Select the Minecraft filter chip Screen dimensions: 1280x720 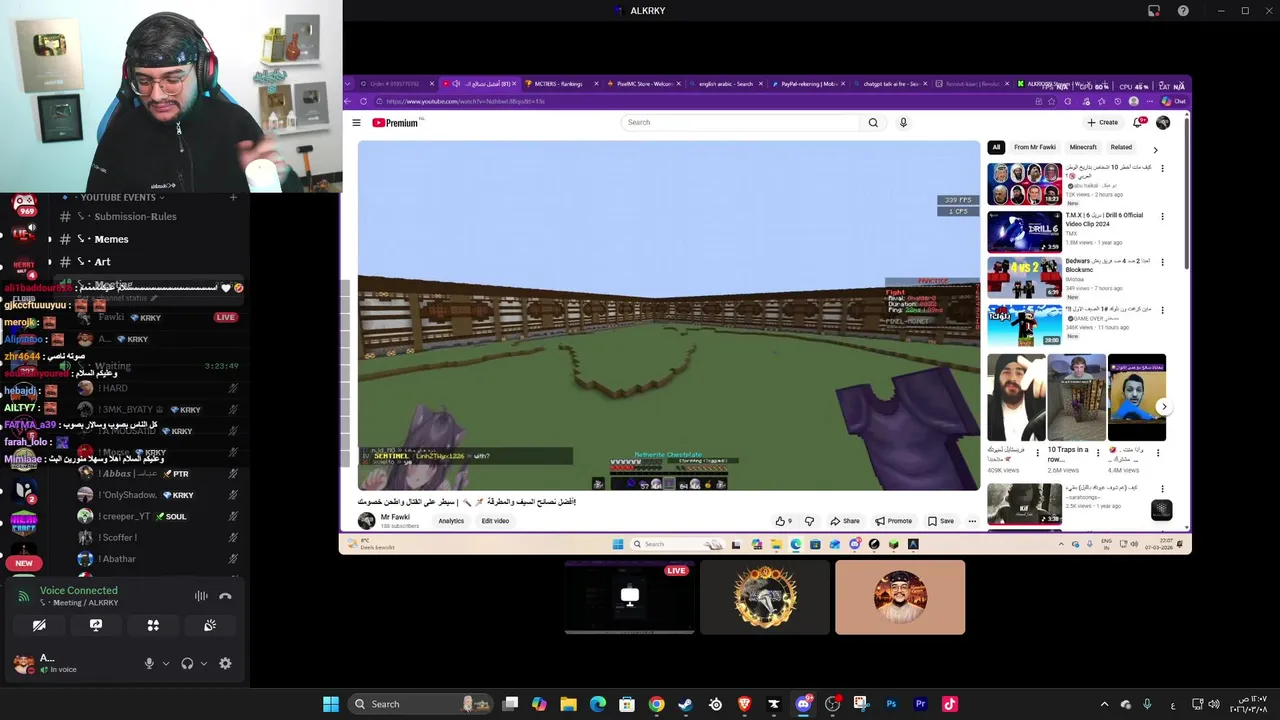tap(1083, 147)
